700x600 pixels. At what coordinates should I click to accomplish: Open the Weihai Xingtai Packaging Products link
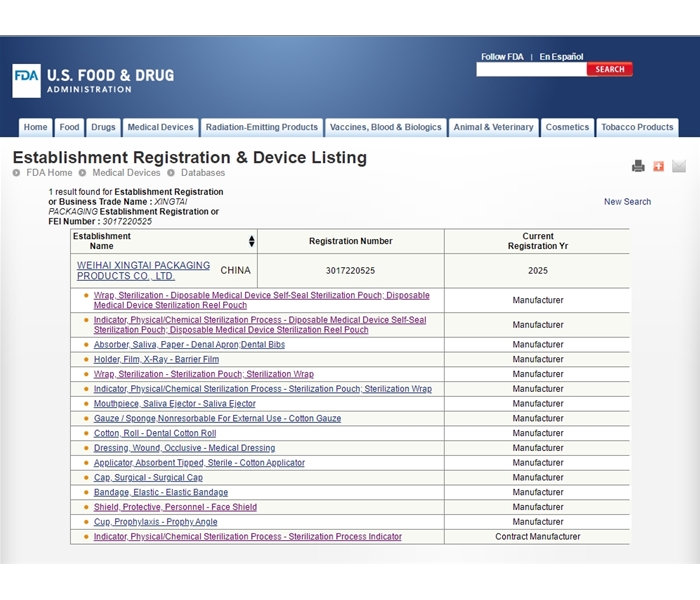click(x=143, y=271)
